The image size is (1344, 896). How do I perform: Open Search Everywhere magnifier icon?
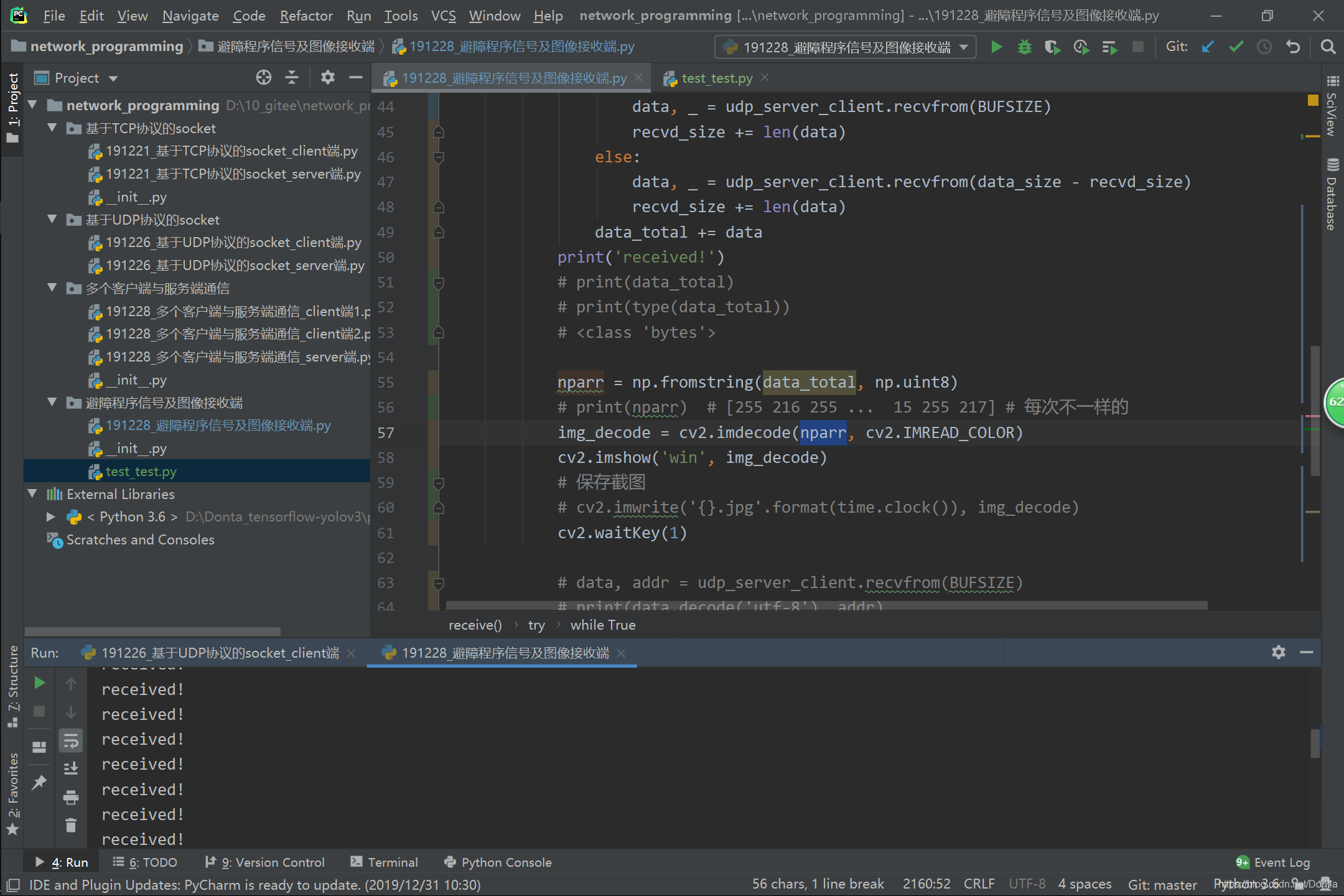[1328, 47]
